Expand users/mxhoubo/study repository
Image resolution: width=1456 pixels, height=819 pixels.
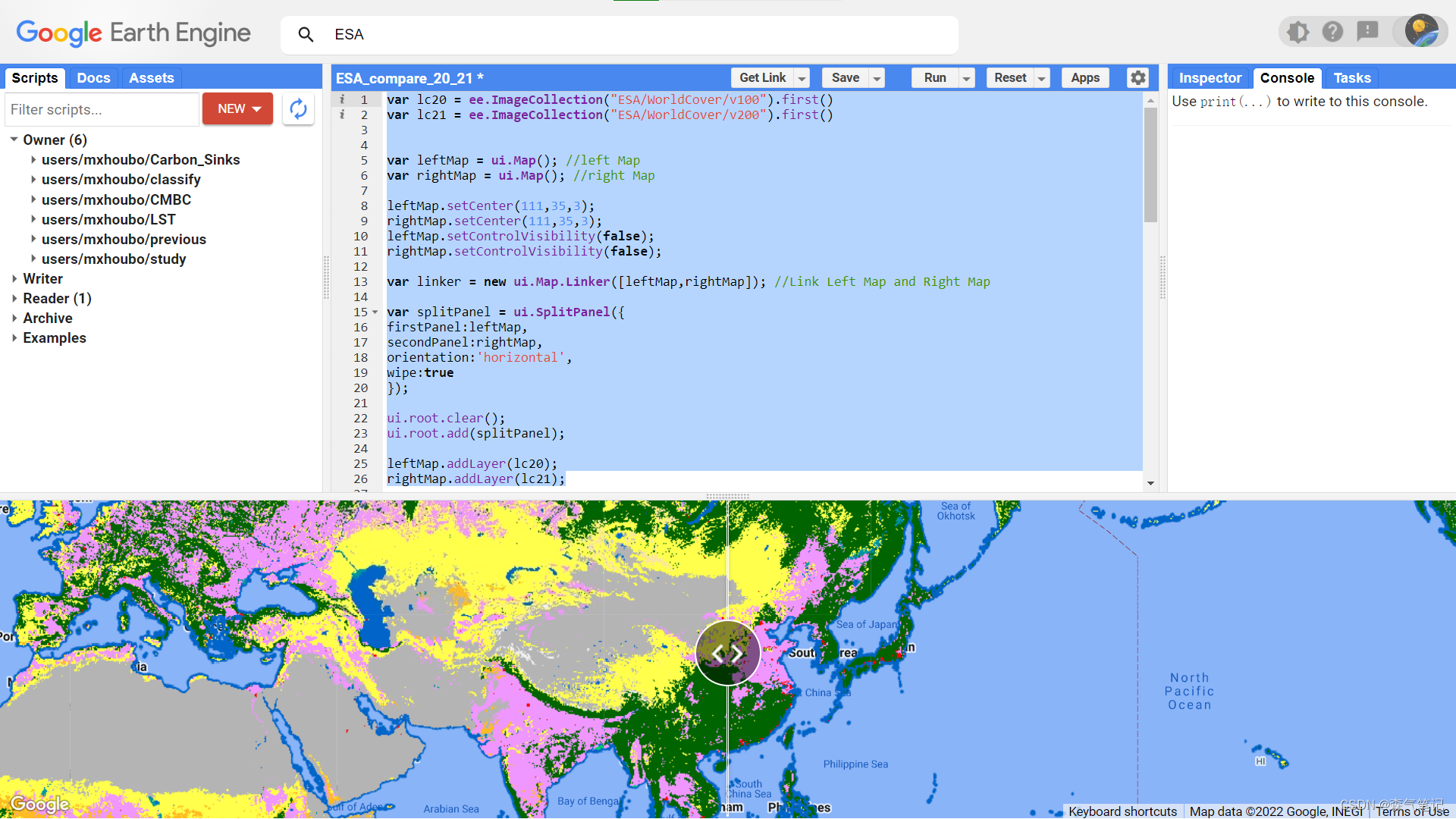[33, 259]
